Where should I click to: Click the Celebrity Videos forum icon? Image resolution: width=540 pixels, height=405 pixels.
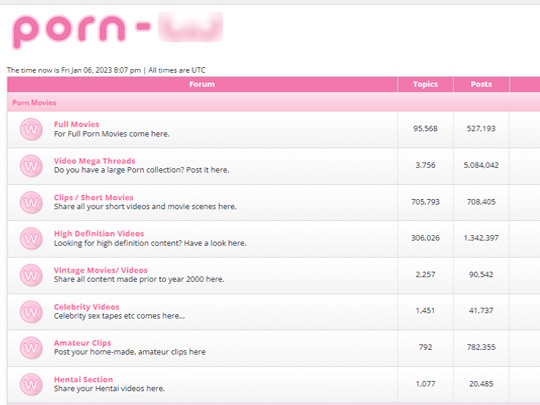31,312
